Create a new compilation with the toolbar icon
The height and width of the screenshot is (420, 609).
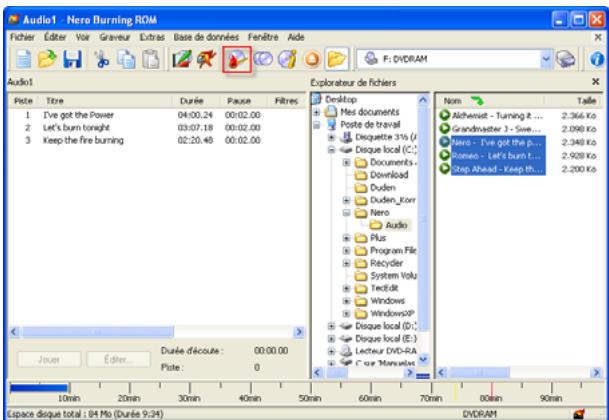pyautogui.click(x=23, y=59)
